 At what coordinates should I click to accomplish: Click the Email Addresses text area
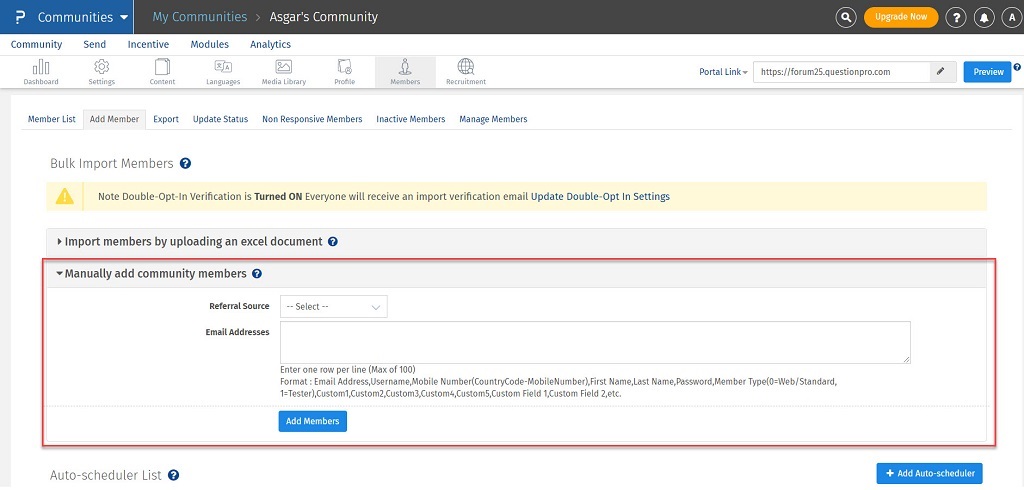[595, 342]
